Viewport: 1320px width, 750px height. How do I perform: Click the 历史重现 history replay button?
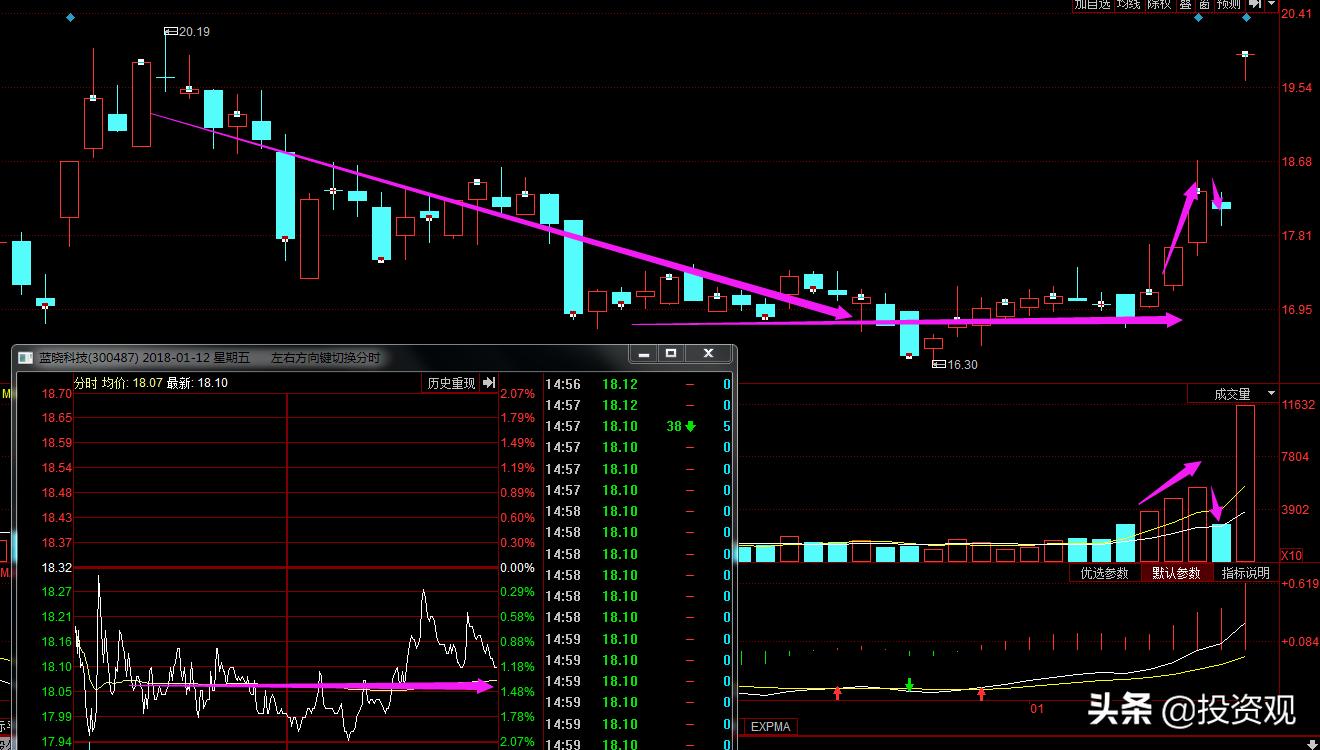(x=451, y=383)
